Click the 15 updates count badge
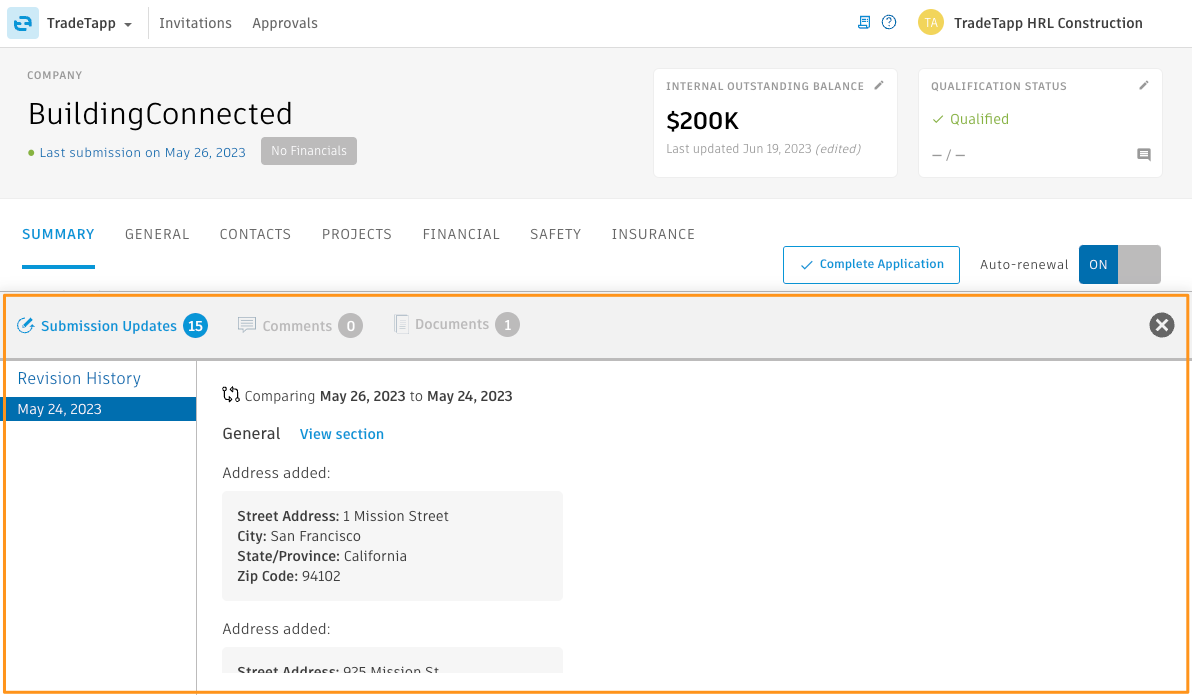Screen dimensions: 1192x695 pyautogui.click(x=195, y=325)
